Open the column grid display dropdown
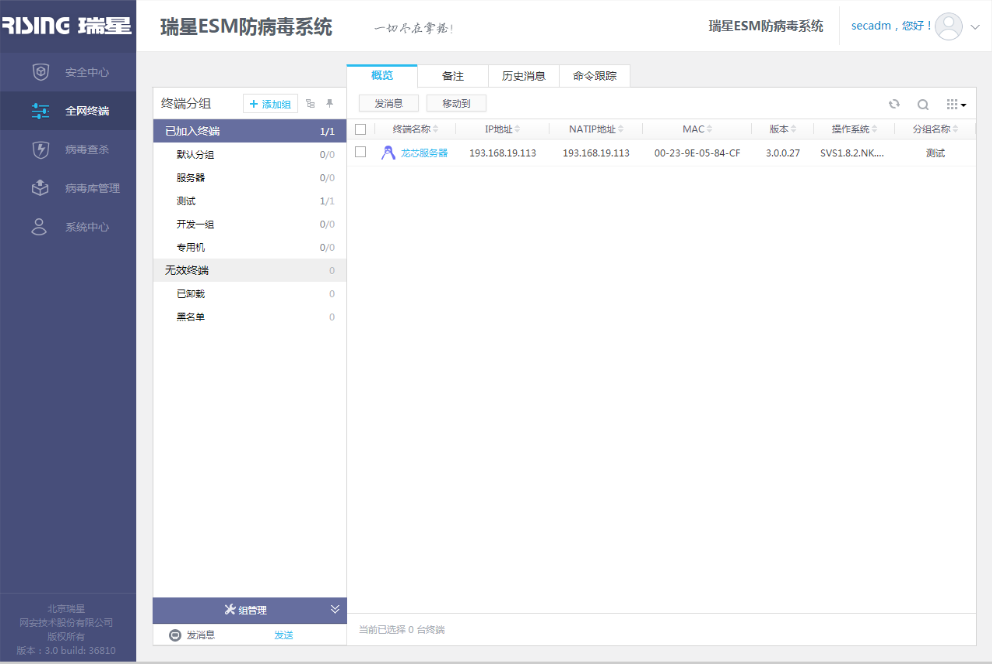992x664 pixels. (x=956, y=104)
